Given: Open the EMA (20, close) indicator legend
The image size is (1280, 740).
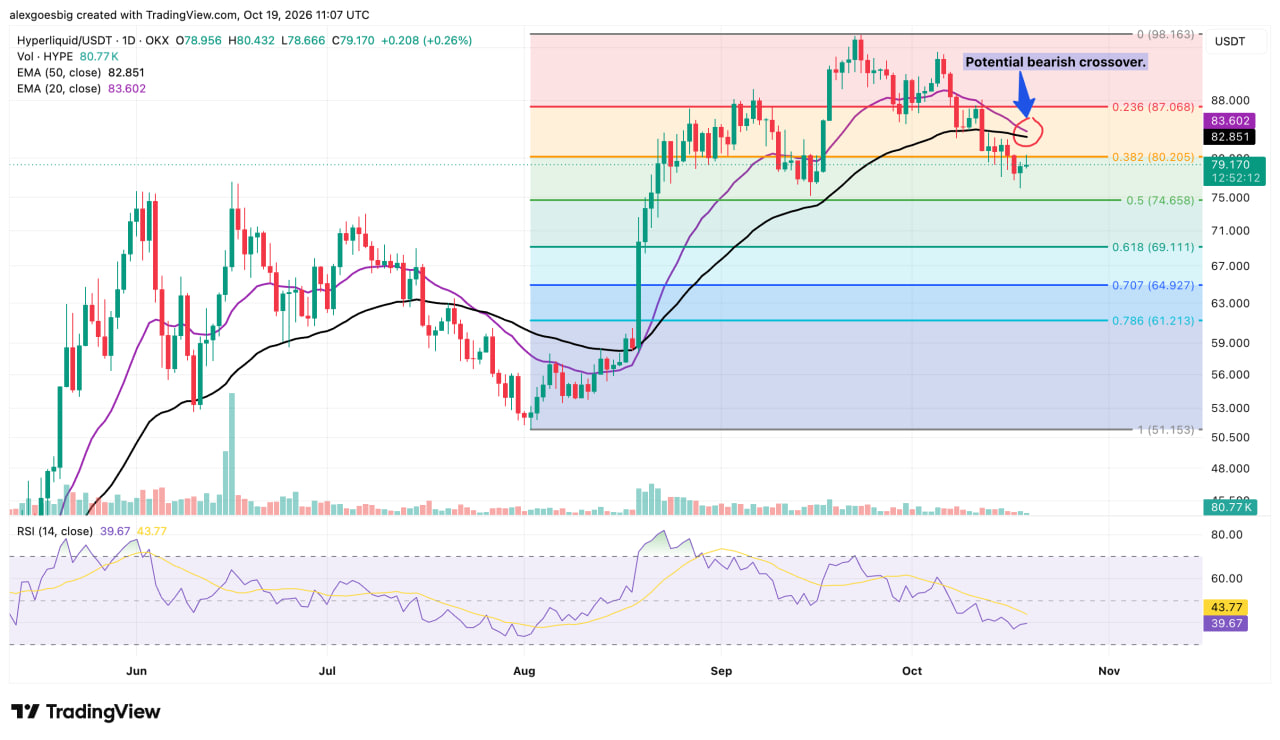Looking at the screenshot, I should coord(59,89).
